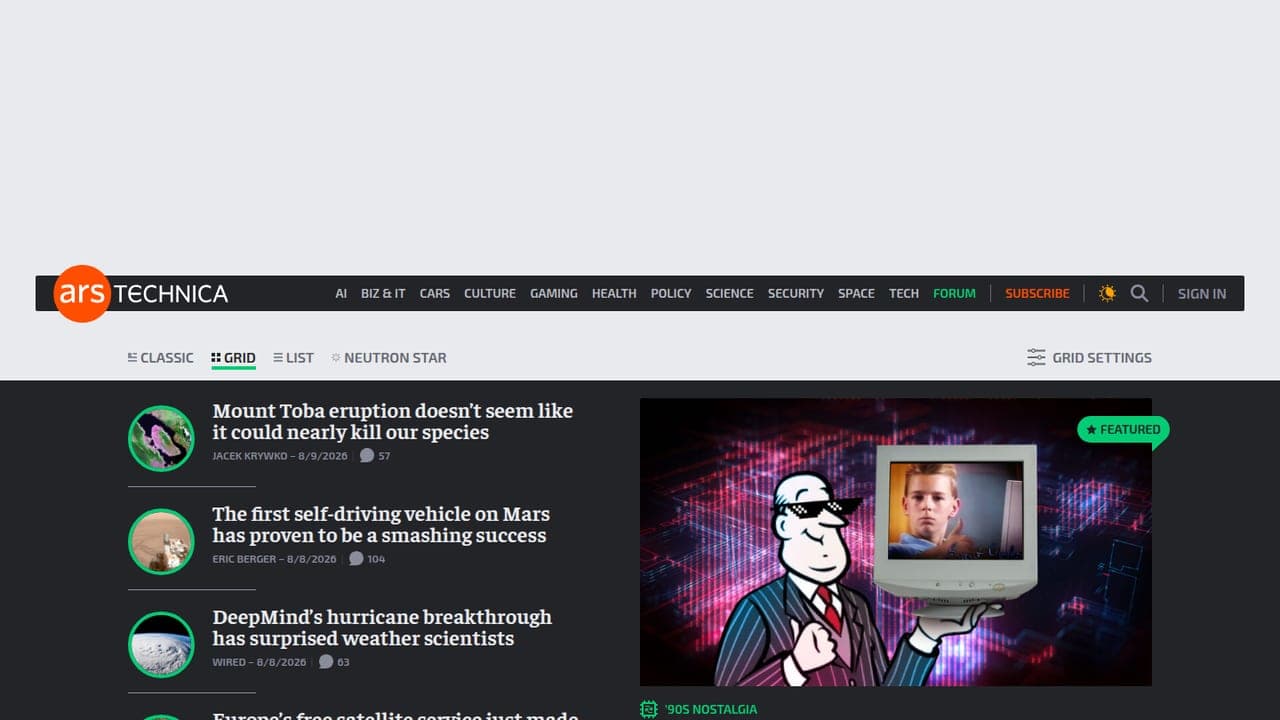The width and height of the screenshot is (1280, 720).
Task: Open the featured retro computer image
Action: pos(896,542)
